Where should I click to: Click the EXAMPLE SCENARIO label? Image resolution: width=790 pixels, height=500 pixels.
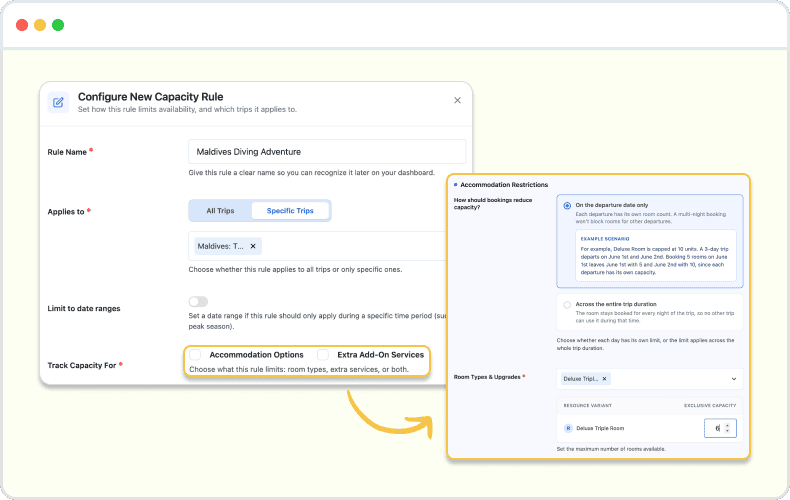(605, 239)
